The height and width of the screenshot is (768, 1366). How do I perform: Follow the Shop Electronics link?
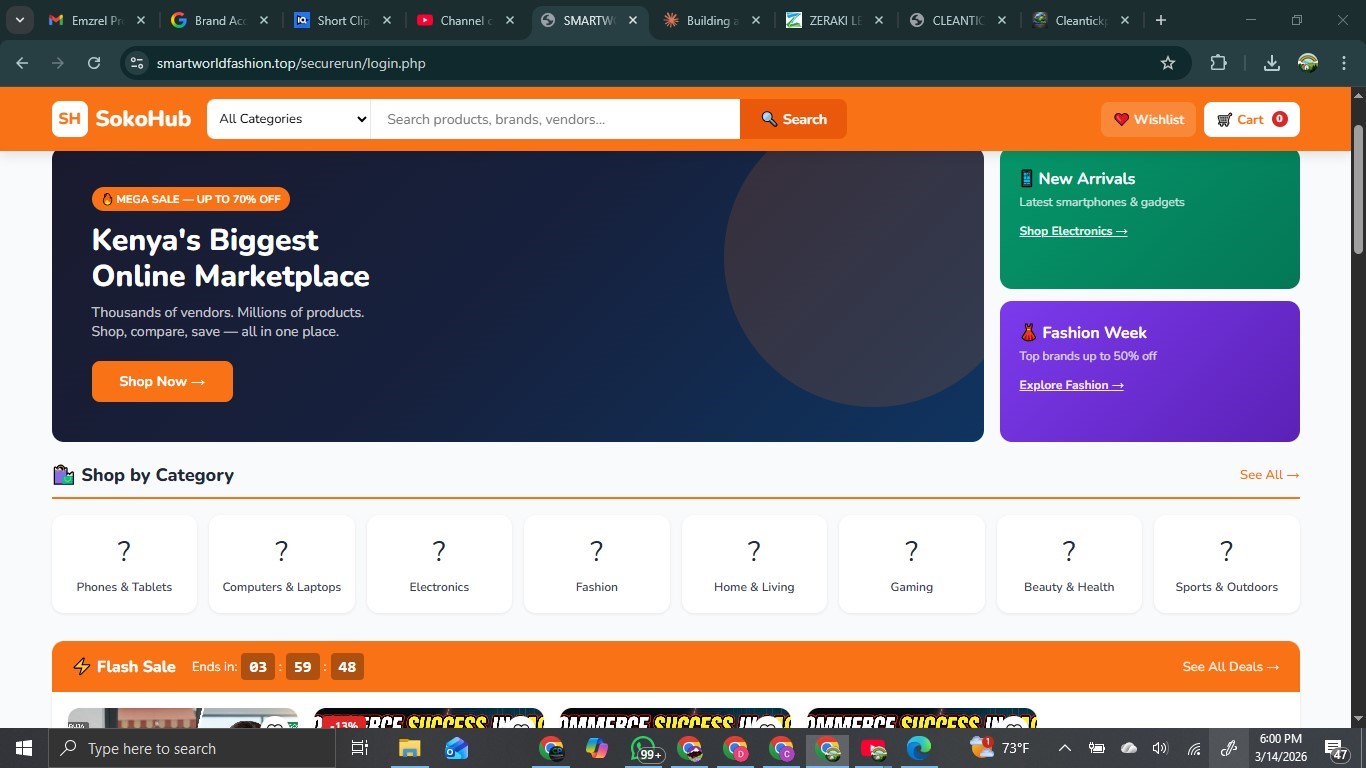coord(1073,231)
